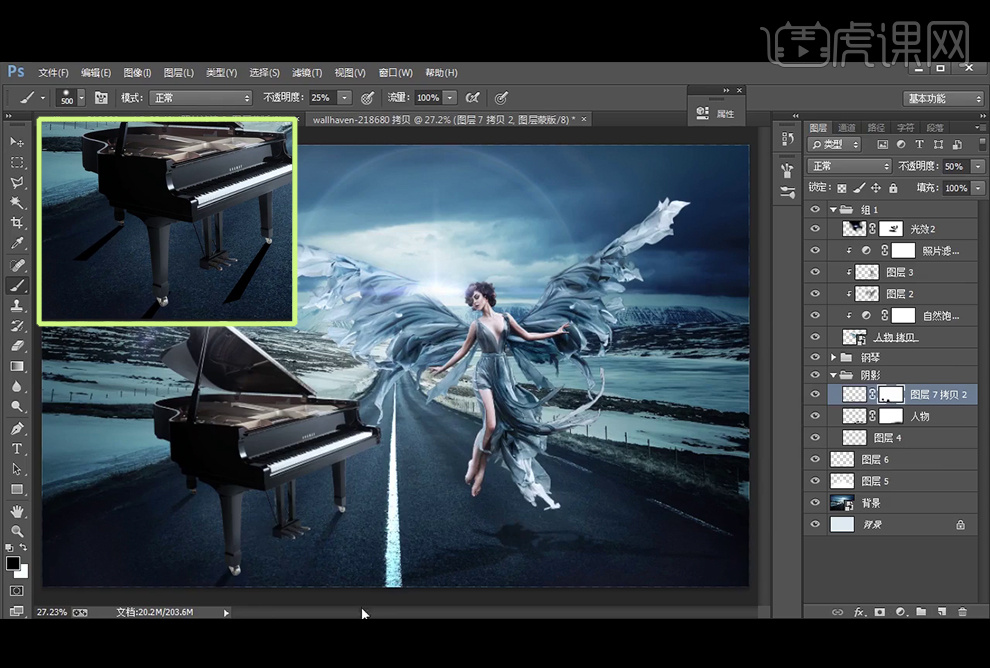
Task: Open the 基本功能 workspace selector
Action: [943, 98]
